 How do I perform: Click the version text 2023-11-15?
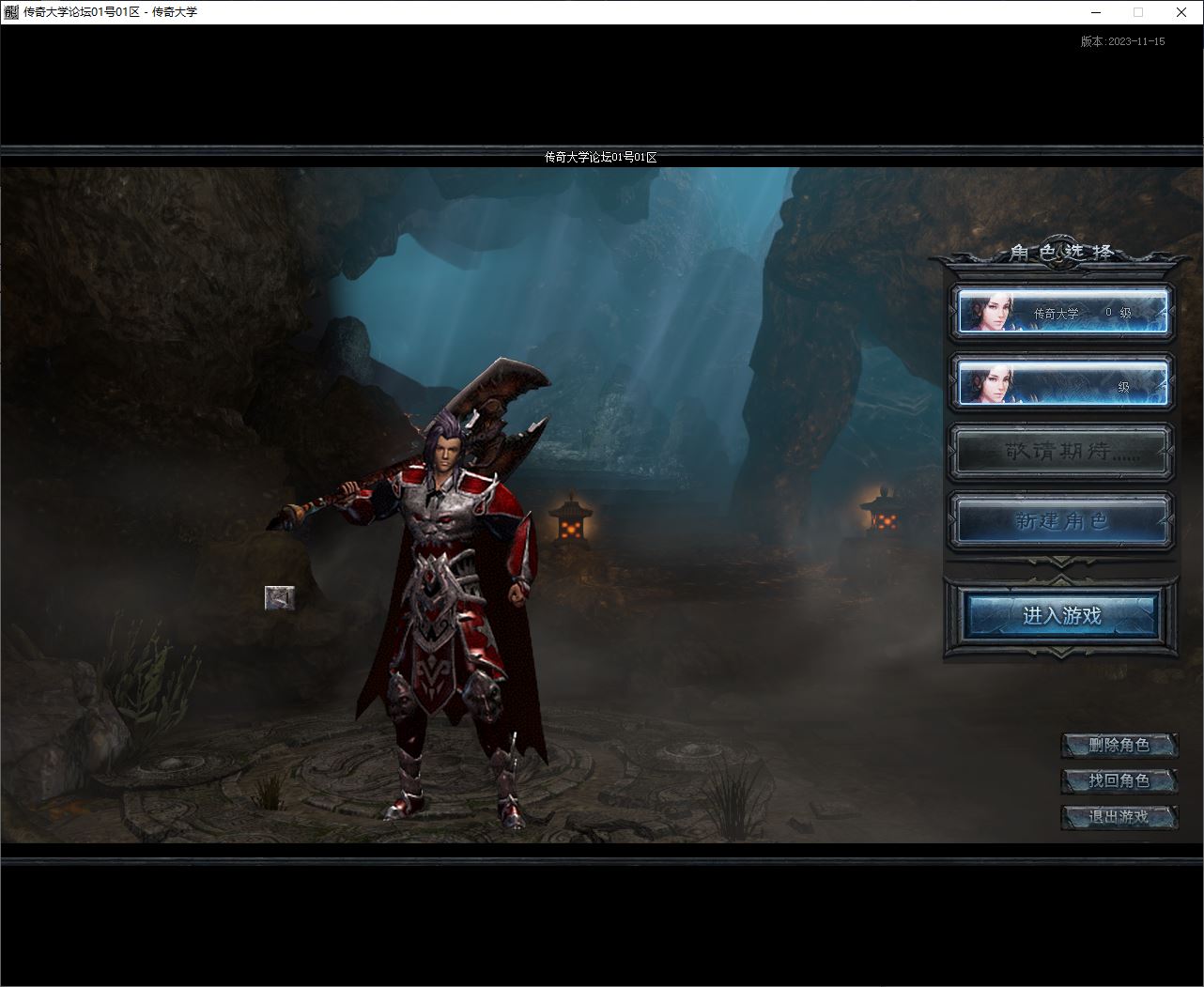1122,41
